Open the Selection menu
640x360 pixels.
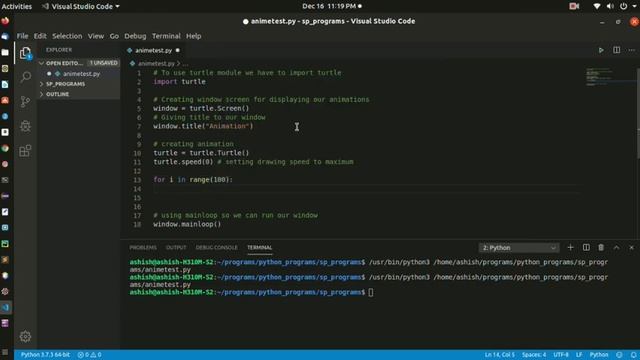click(67, 36)
